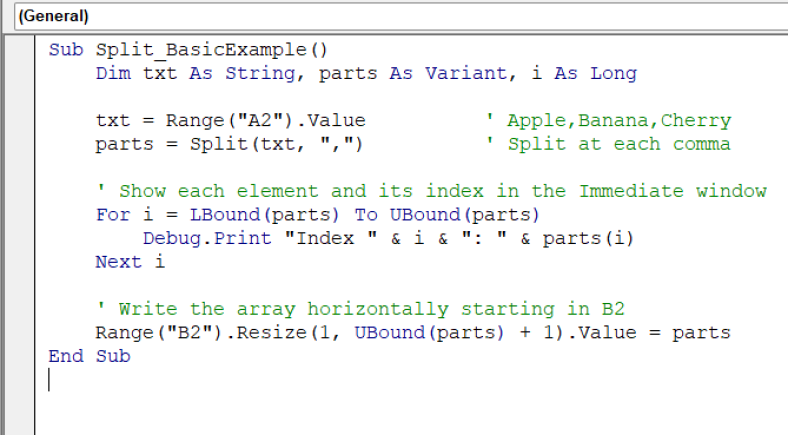This screenshot has width=788, height=435.
Task: Click the left margin beside the Debug.Print line
Action: pos(18,238)
